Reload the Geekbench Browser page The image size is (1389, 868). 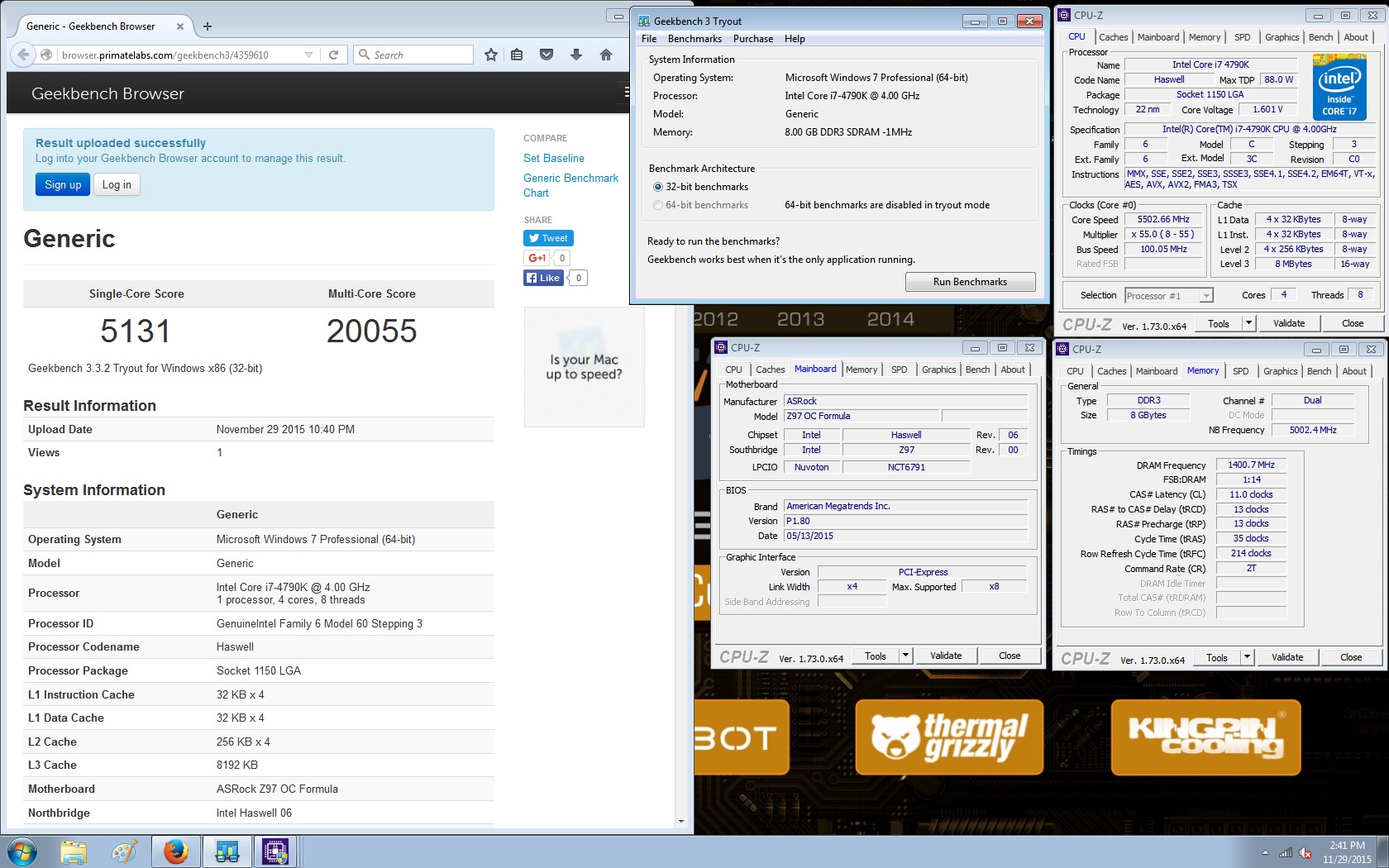click(x=333, y=55)
